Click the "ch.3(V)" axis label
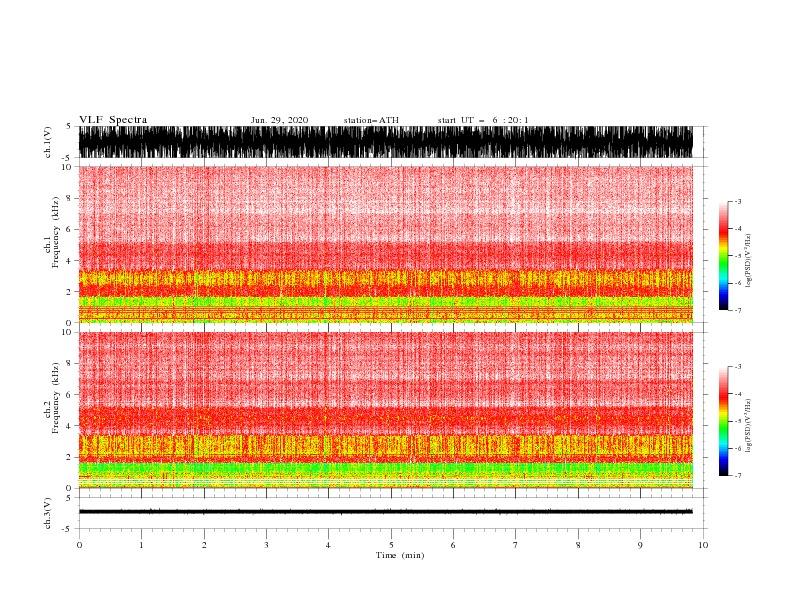792x612 pixels. pyautogui.click(x=48, y=513)
